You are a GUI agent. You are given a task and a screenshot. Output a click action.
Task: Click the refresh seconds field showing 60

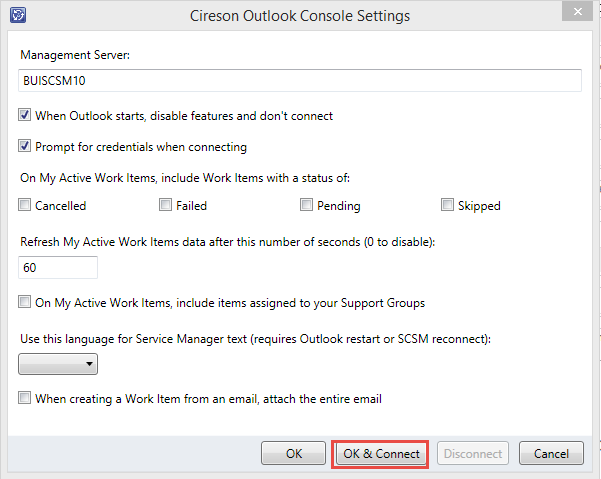click(58, 268)
